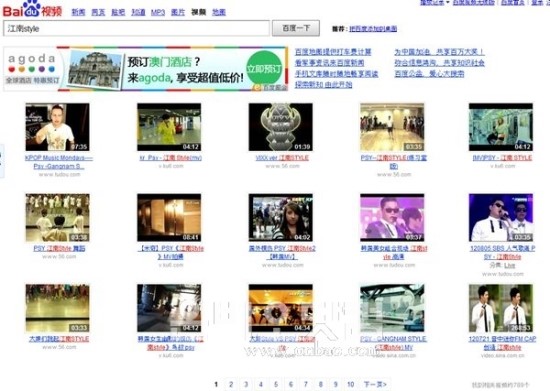
Task: Click the green 立即预订 banner button
Action: [x=264, y=68]
